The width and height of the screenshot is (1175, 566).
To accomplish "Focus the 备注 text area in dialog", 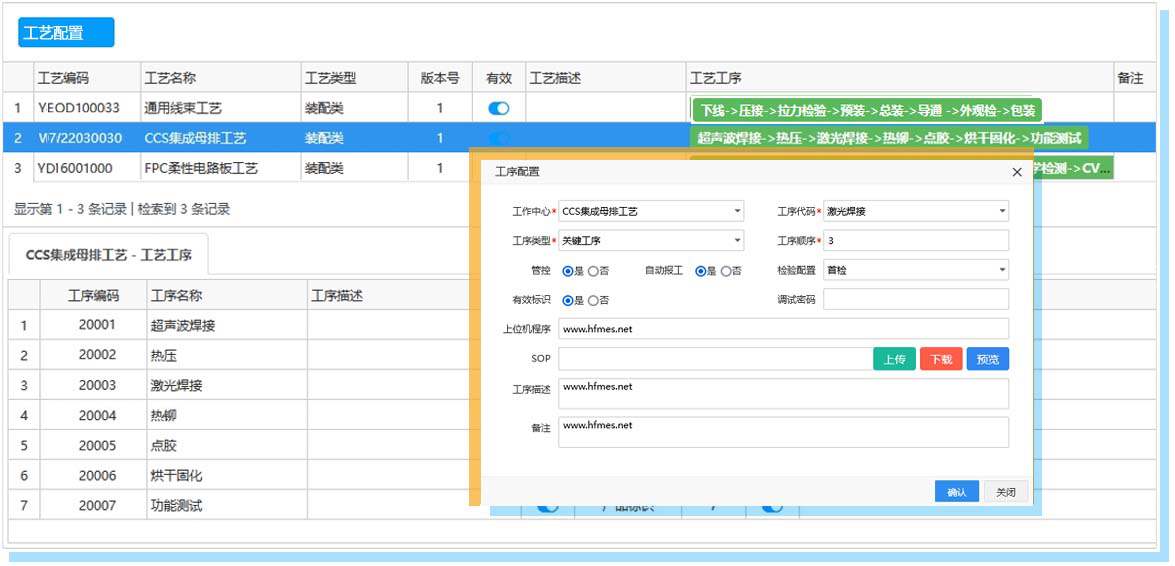I will tap(783, 433).
